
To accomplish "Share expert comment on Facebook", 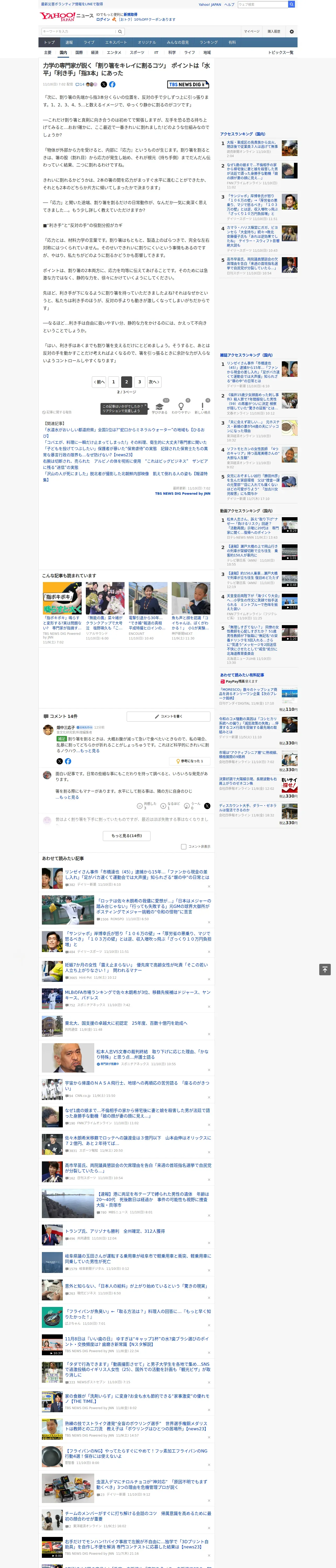I will [x=68, y=762].
